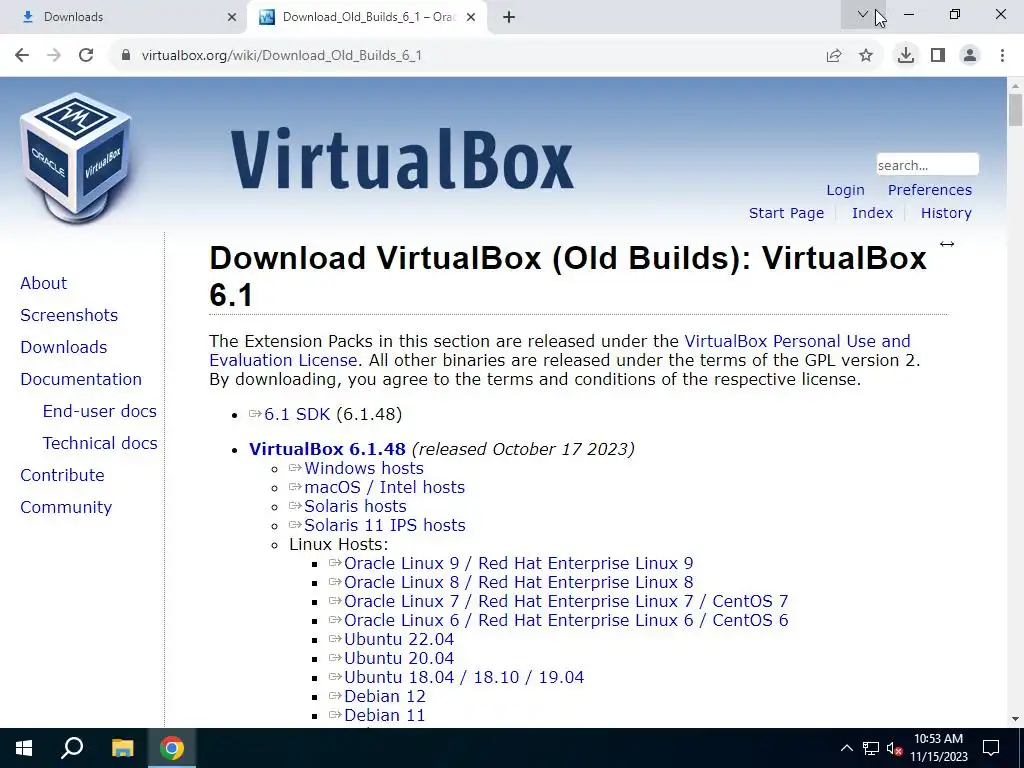Open the tab search dropdown chevron
Viewport: 1024px width, 768px height.
pyautogui.click(x=863, y=14)
